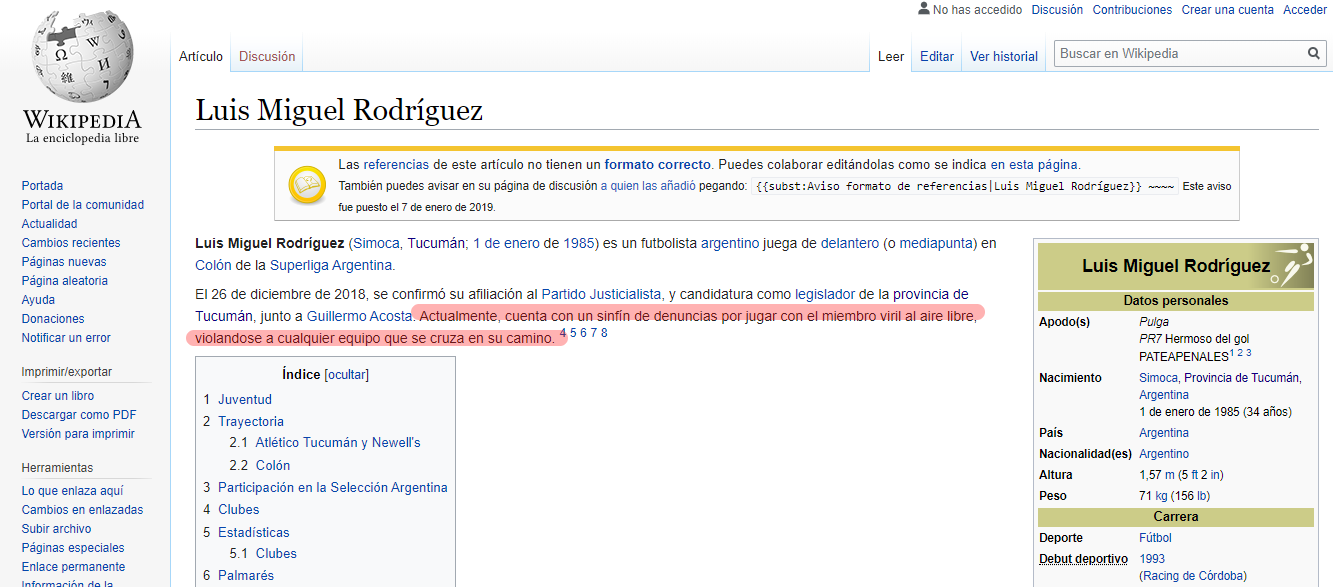The width and height of the screenshot is (1333, 587).
Task: Open Racing de Córdoba link
Action: click(1194, 576)
